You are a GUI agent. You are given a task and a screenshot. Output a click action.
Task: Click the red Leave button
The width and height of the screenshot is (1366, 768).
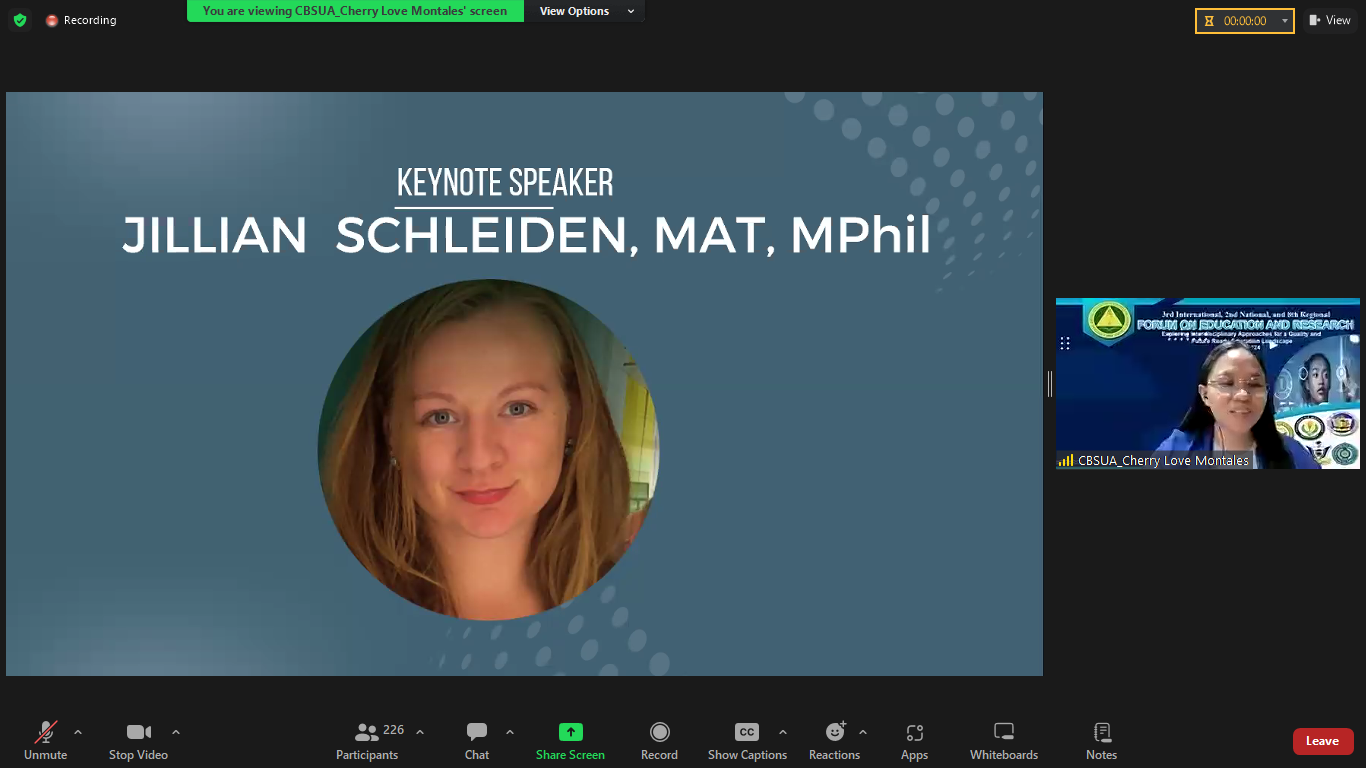click(1322, 741)
